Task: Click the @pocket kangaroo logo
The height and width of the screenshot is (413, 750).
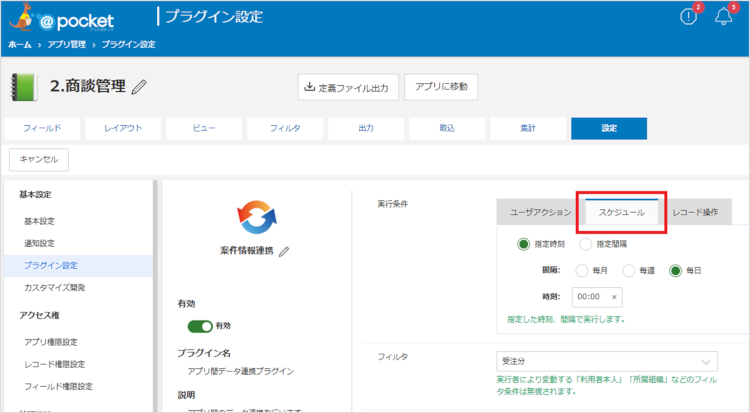Action: pyautogui.click(x=60, y=18)
